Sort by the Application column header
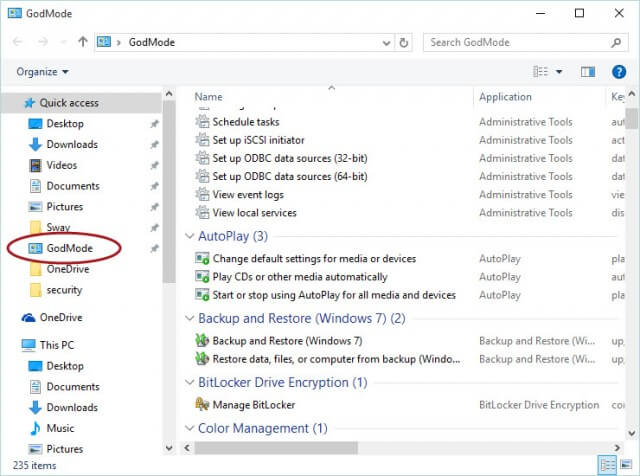Viewport: 640px width, 476px height. [505, 97]
